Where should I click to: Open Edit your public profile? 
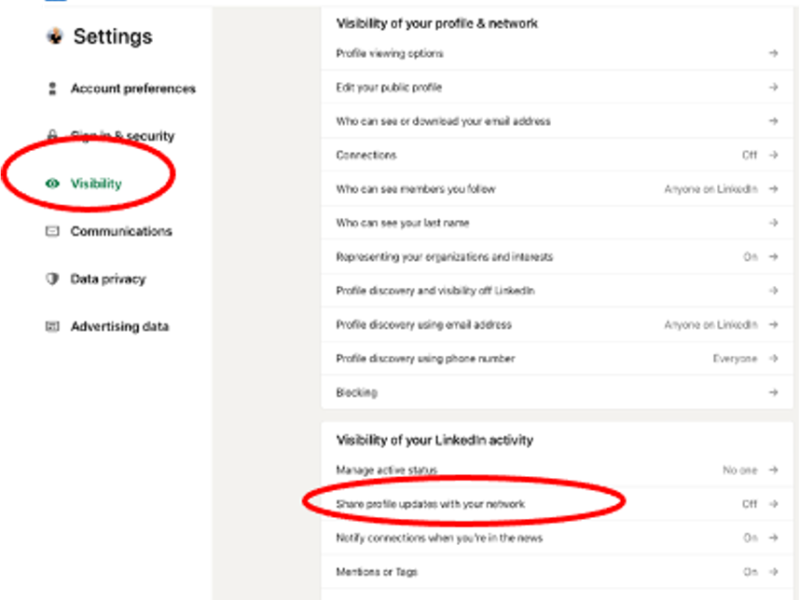tap(557, 87)
